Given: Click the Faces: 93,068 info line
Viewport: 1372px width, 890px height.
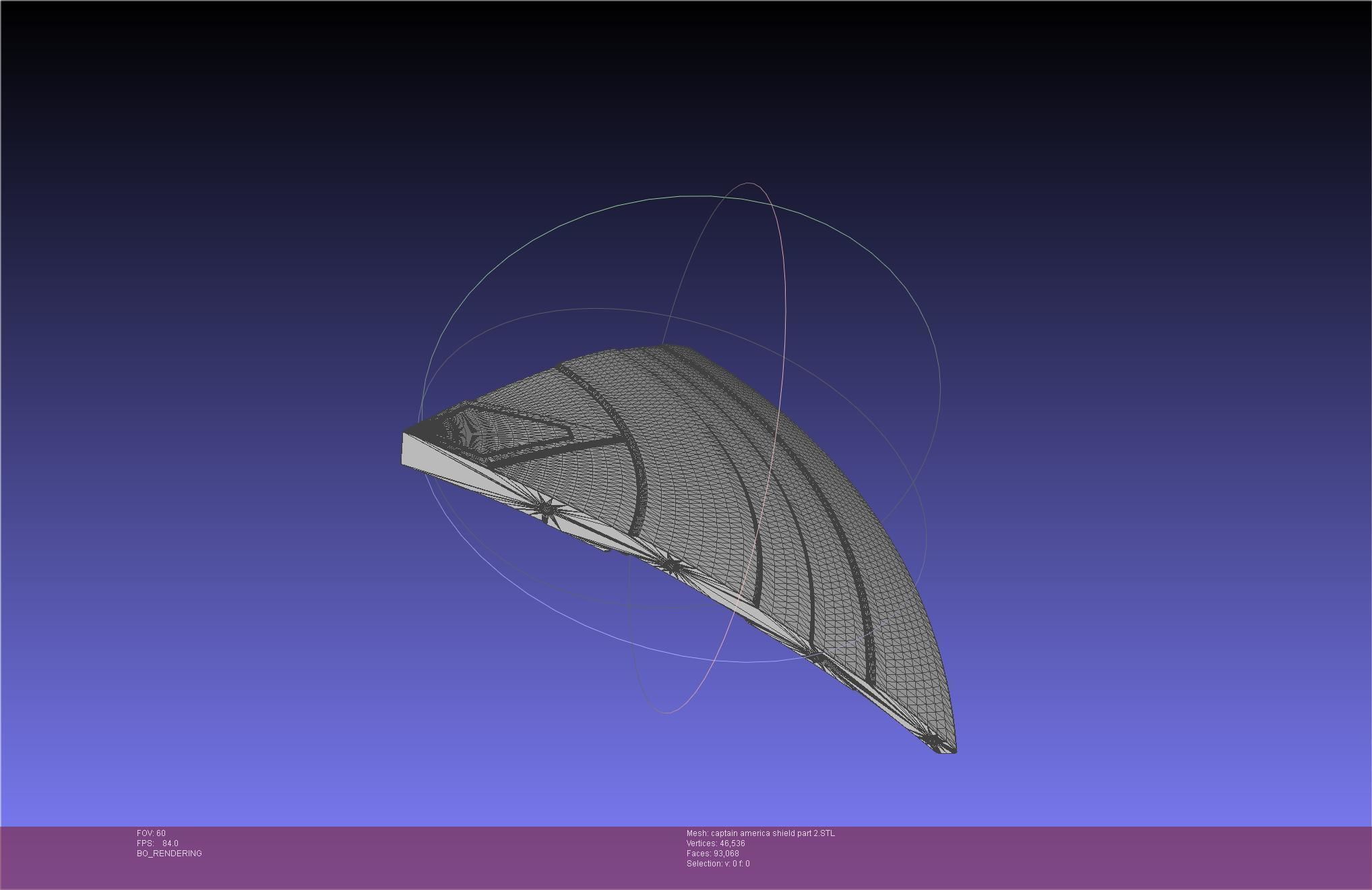Looking at the screenshot, I should coord(712,854).
